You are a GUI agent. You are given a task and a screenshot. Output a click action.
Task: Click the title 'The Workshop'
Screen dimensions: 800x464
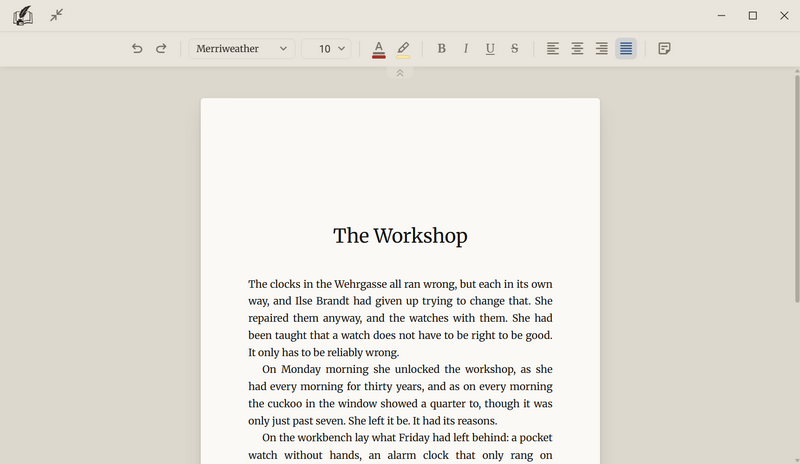click(x=400, y=236)
